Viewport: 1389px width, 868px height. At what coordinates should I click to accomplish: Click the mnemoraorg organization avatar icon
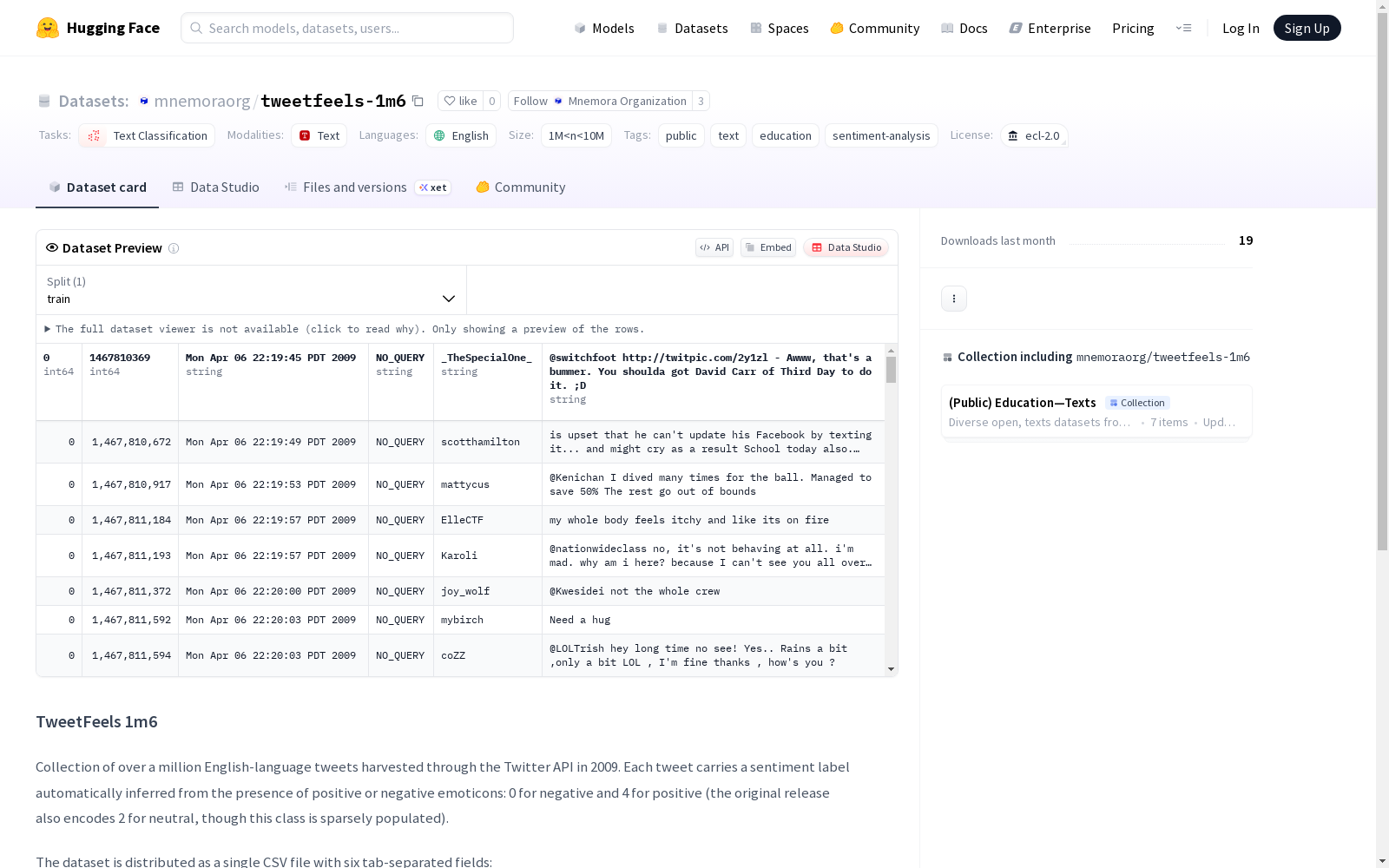(x=144, y=101)
